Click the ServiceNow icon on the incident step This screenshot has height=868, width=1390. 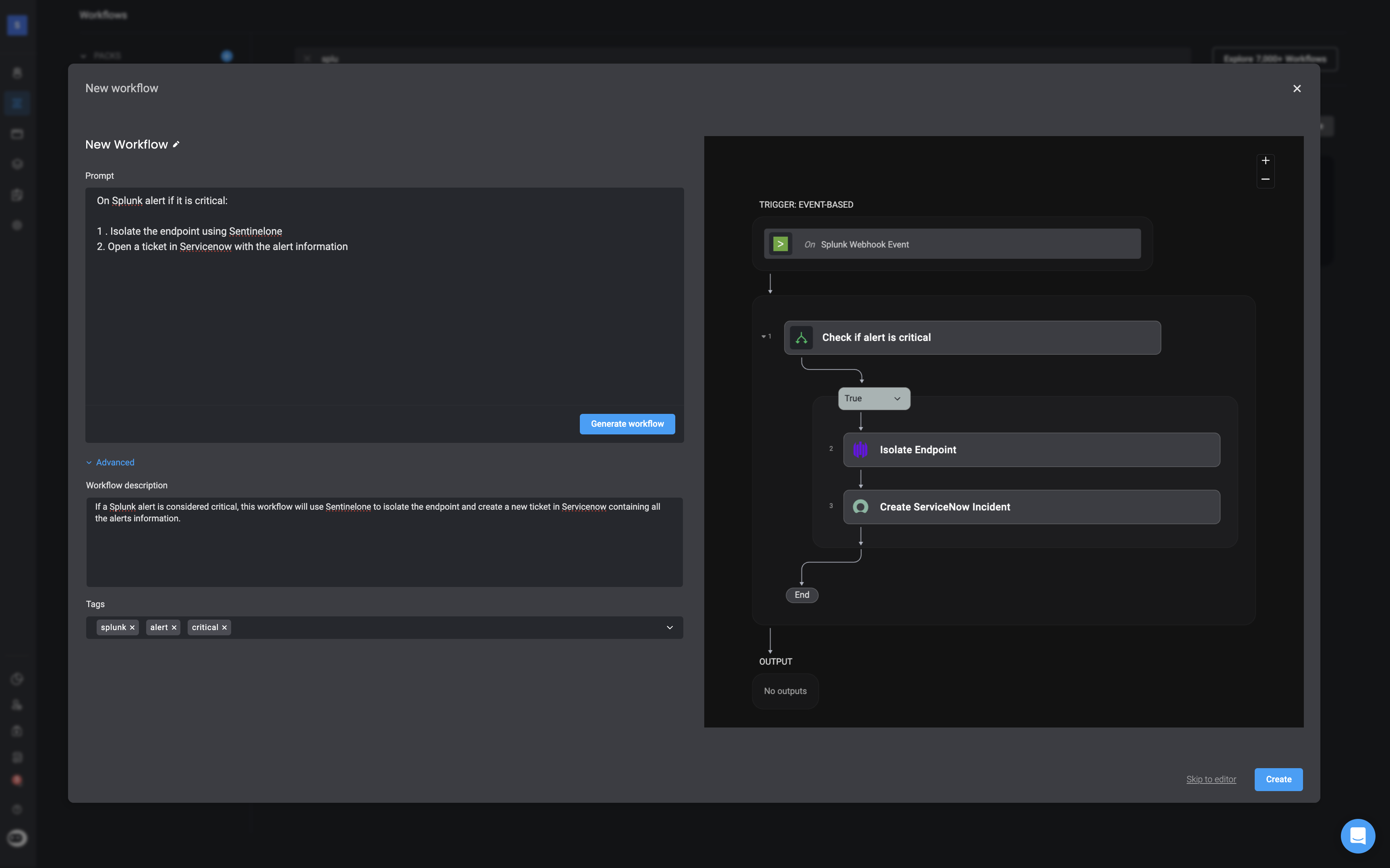pos(860,507)
